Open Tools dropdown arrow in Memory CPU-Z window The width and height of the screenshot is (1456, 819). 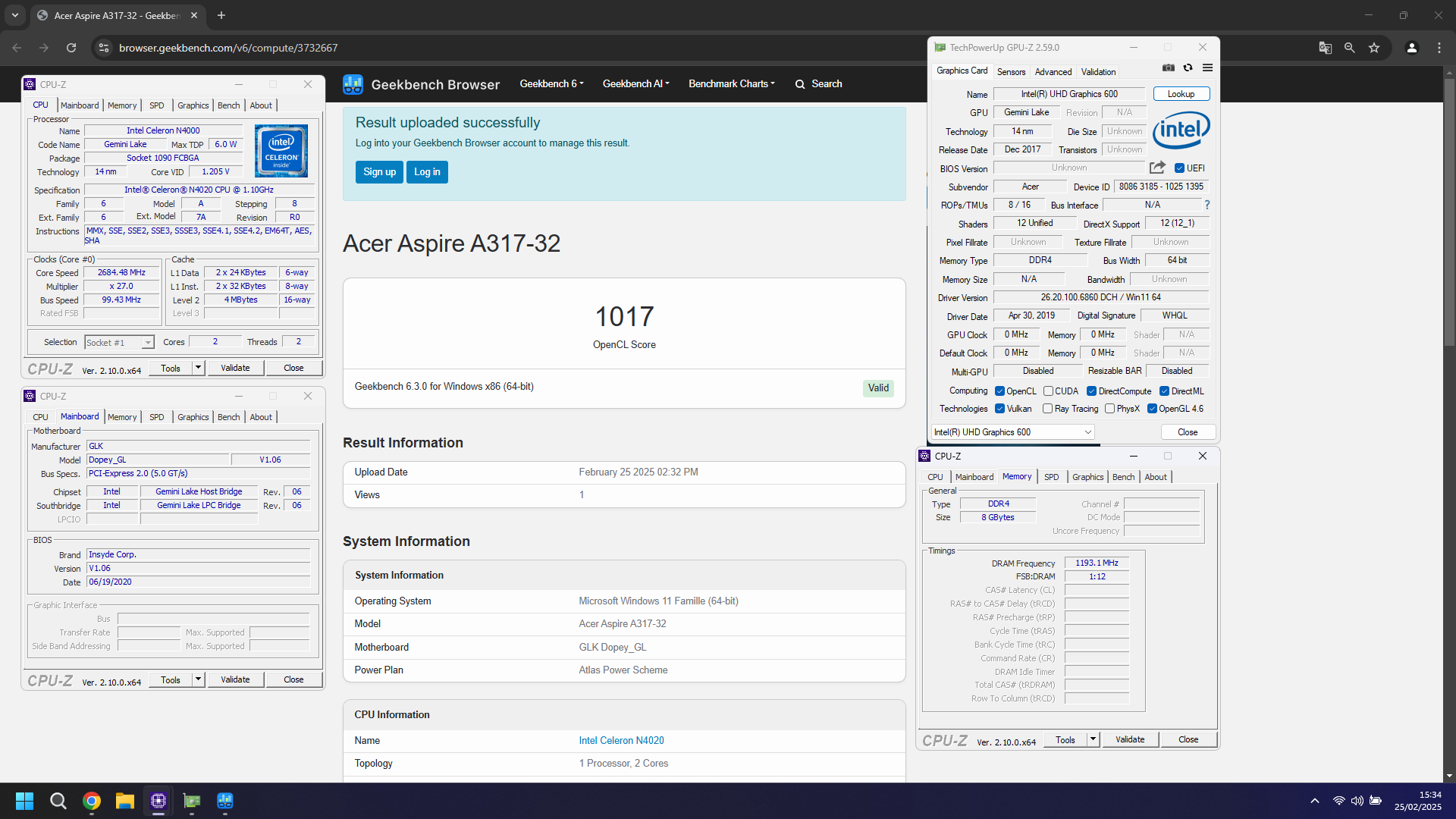point(1093,739)
